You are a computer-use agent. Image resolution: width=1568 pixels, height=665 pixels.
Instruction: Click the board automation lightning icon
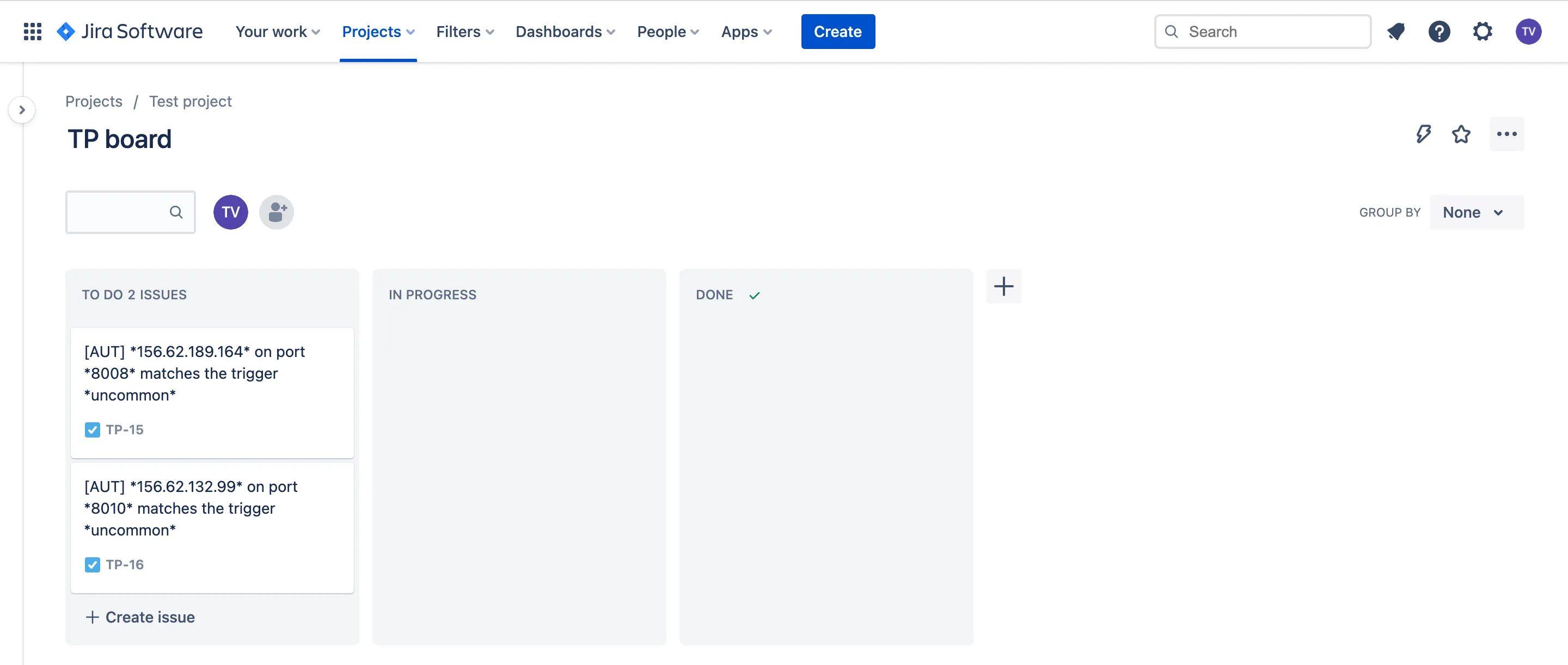click(1423, 134)
